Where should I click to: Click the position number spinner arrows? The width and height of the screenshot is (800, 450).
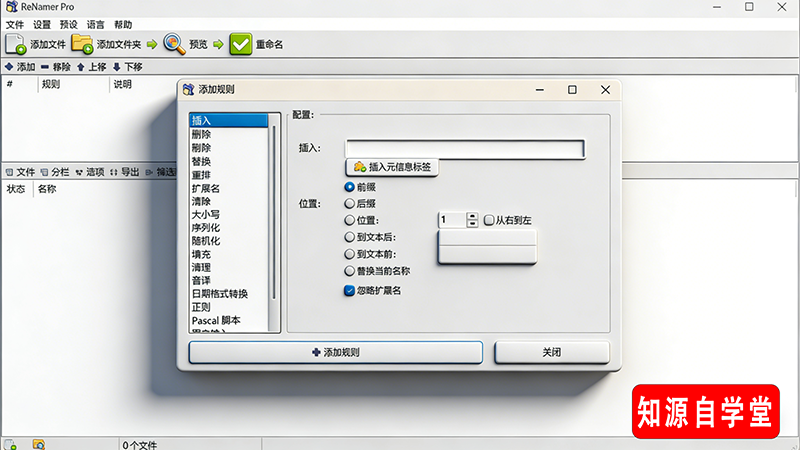pos(472,220)
